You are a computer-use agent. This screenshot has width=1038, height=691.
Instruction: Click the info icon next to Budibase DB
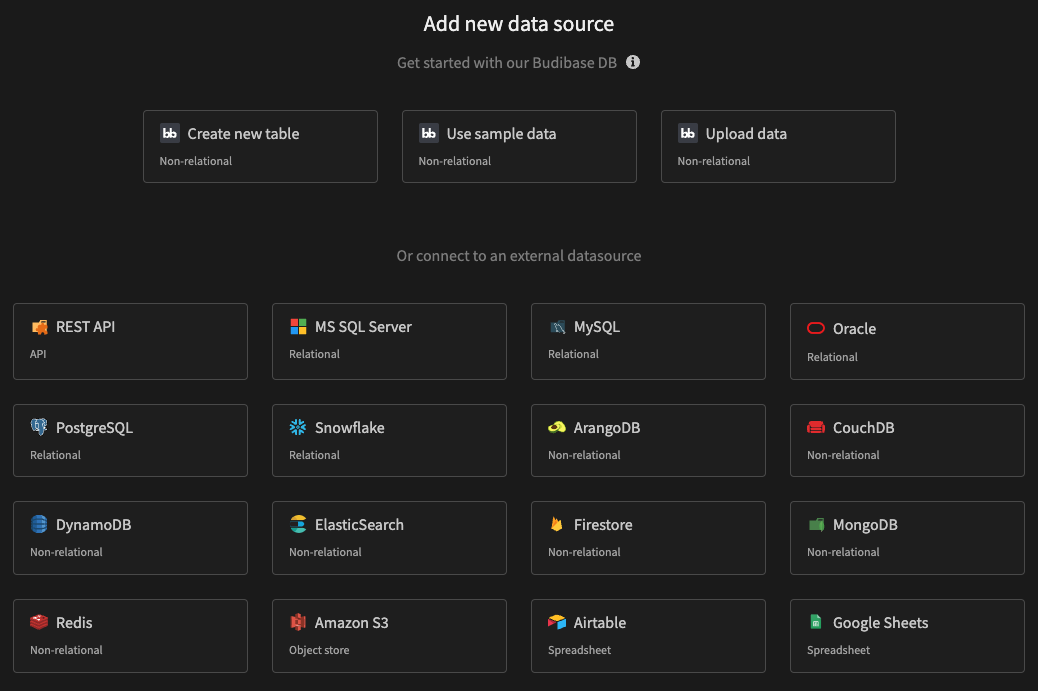coord(633,62)
